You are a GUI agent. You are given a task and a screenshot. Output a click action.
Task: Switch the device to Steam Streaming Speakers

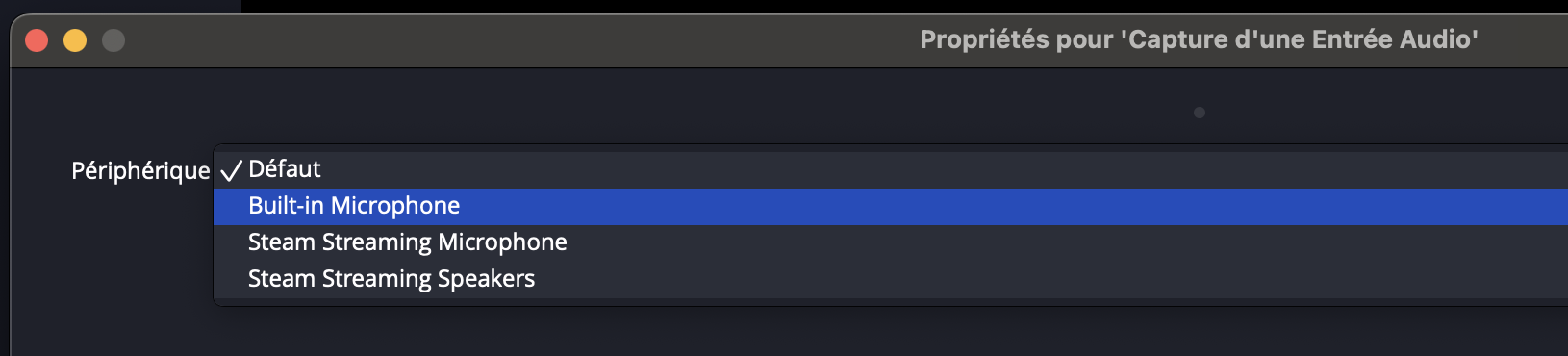point(890,279)
